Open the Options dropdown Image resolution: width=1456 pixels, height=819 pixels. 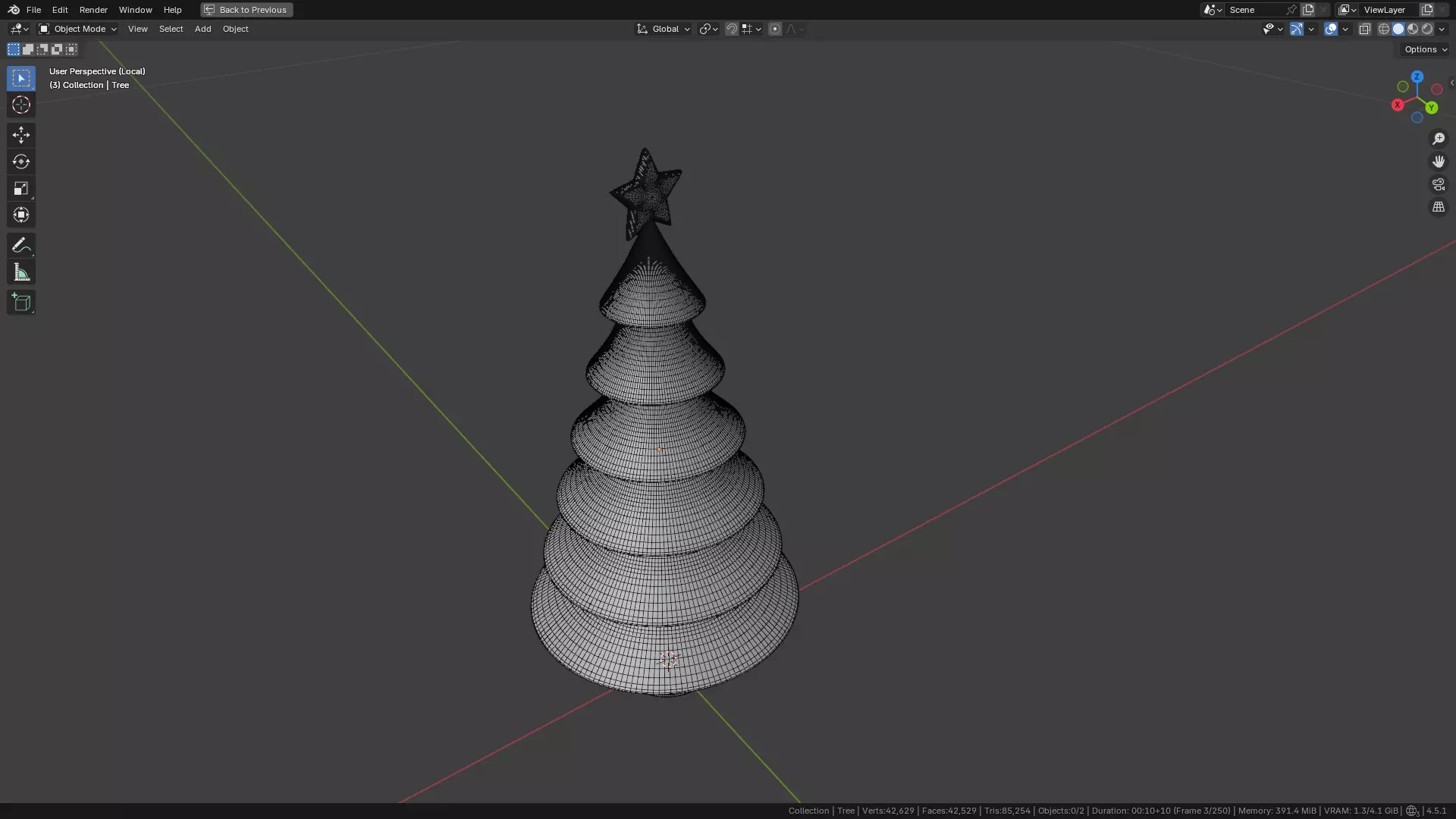click(x=1425, y=49)
